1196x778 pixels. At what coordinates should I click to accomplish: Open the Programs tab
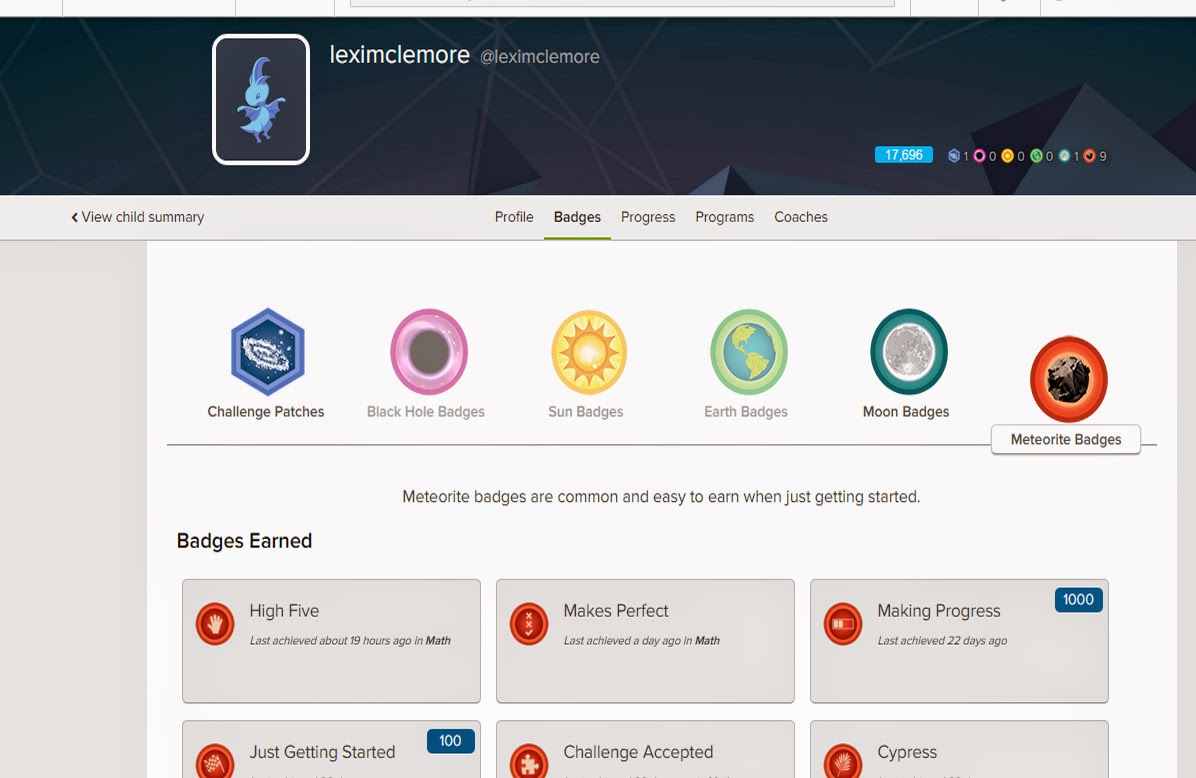(725, 217)
